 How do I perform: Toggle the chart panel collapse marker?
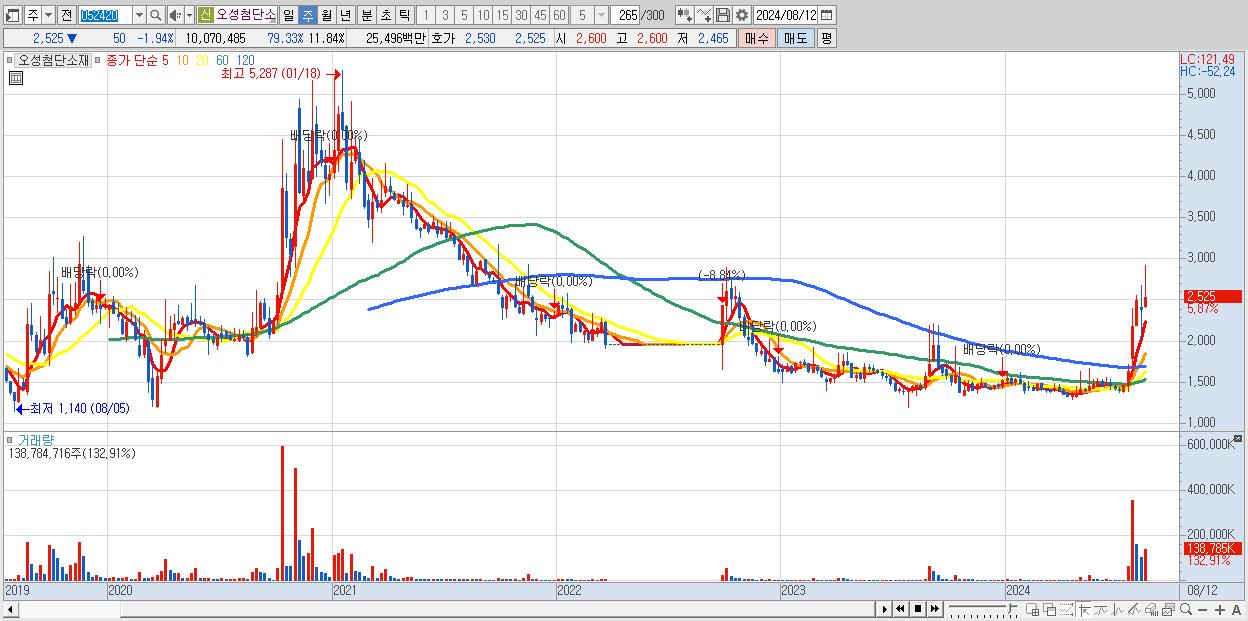[x=9, y=60]
